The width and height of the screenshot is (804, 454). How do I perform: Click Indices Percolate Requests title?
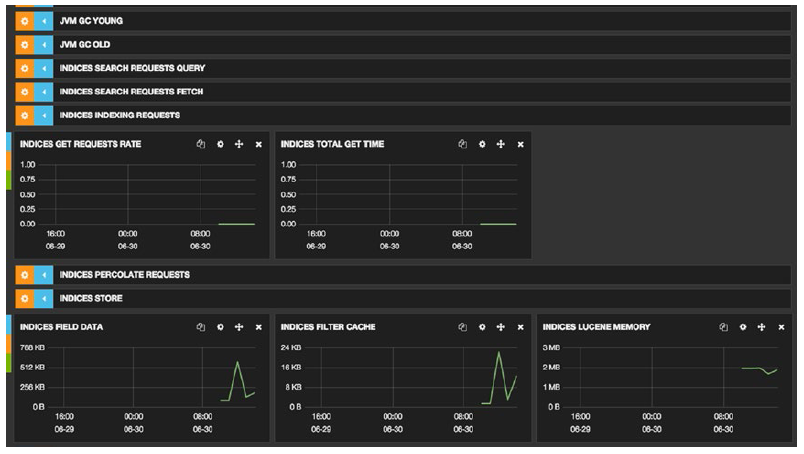125,275
